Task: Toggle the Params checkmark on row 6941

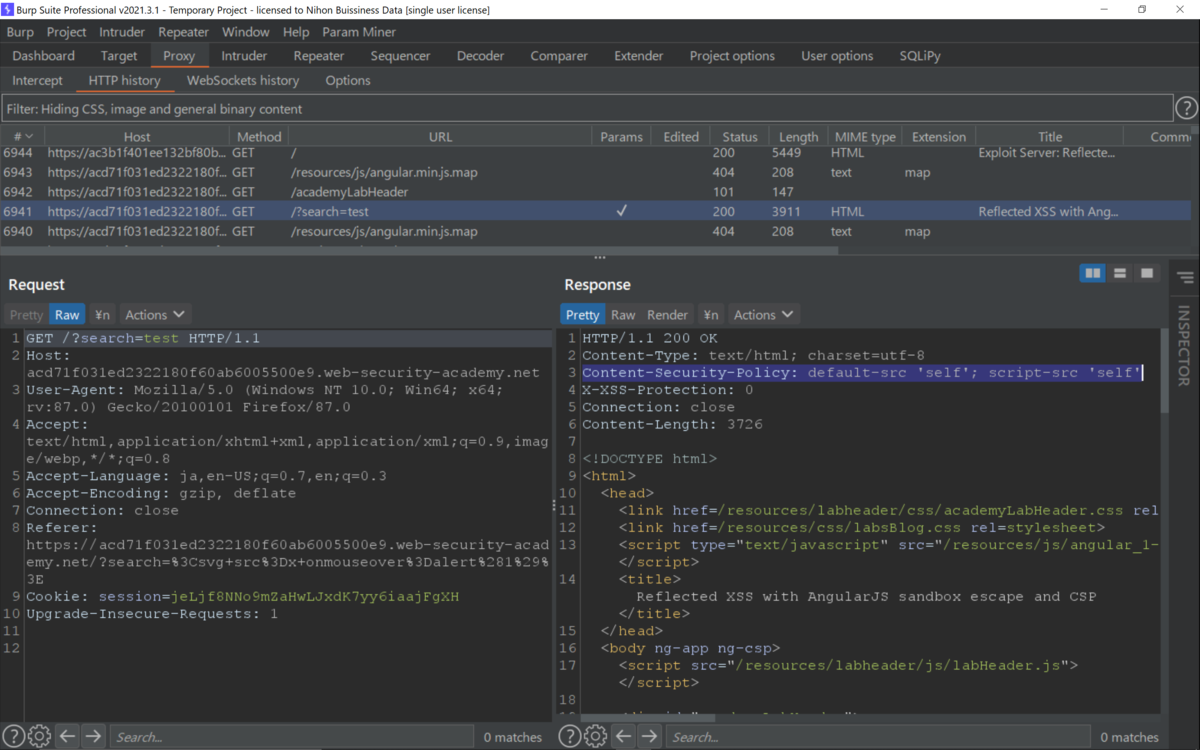Action: coord(622,211)
